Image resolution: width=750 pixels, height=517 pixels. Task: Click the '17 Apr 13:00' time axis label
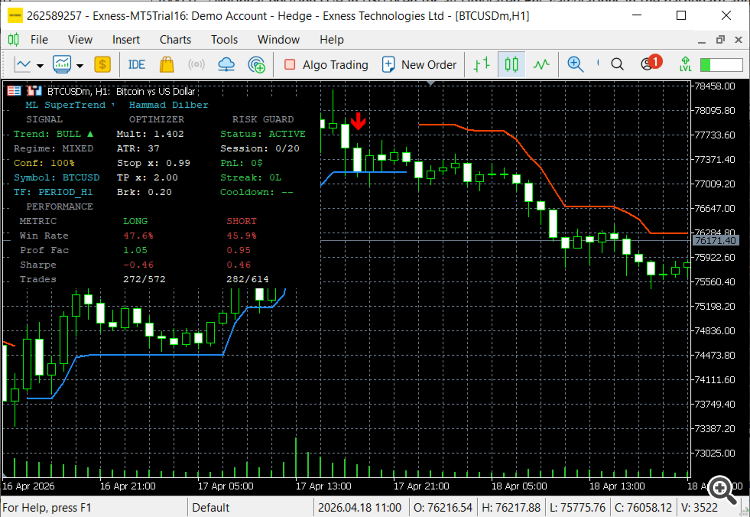(323, 486)
